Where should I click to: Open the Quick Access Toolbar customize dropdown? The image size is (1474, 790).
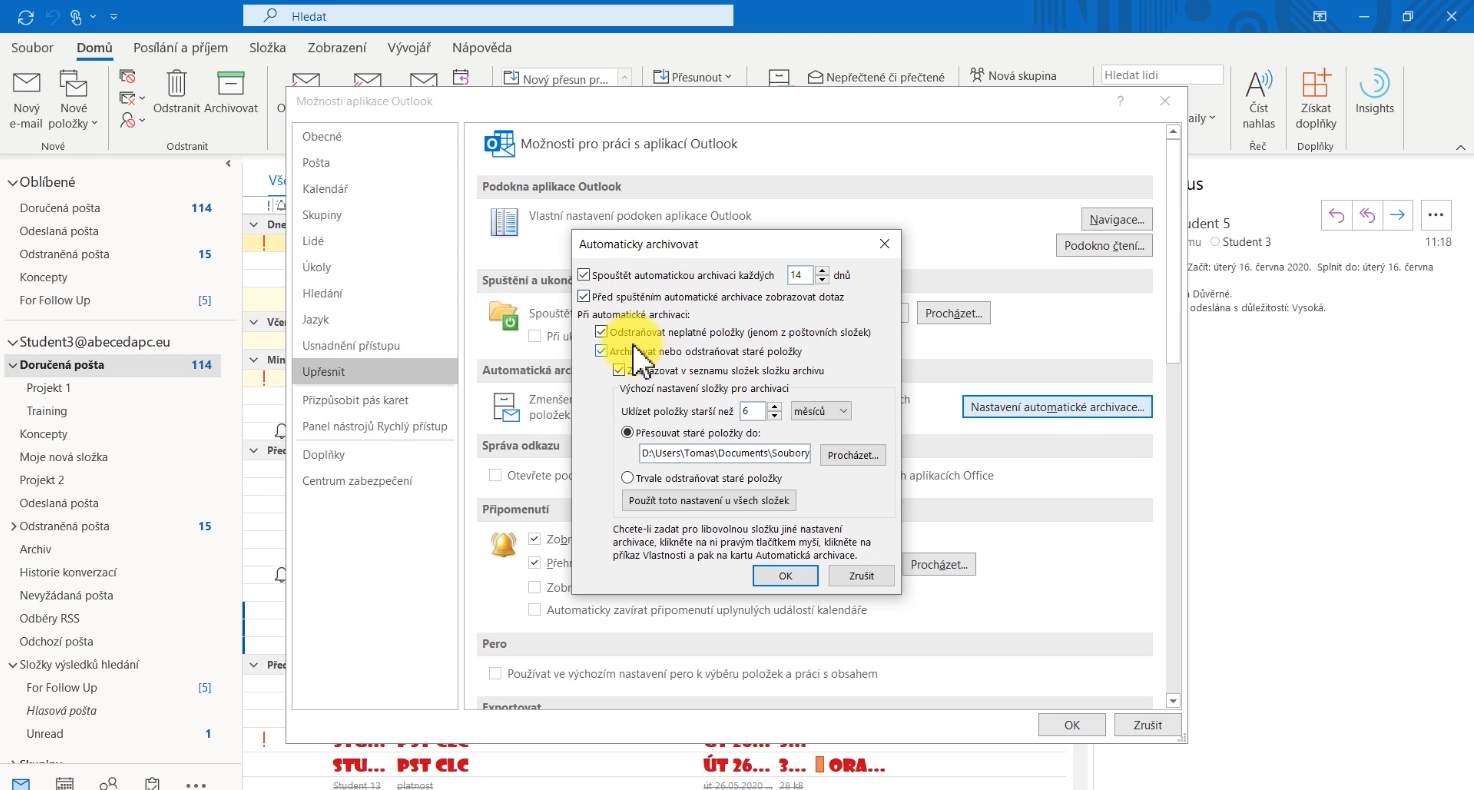coord(113,17)
